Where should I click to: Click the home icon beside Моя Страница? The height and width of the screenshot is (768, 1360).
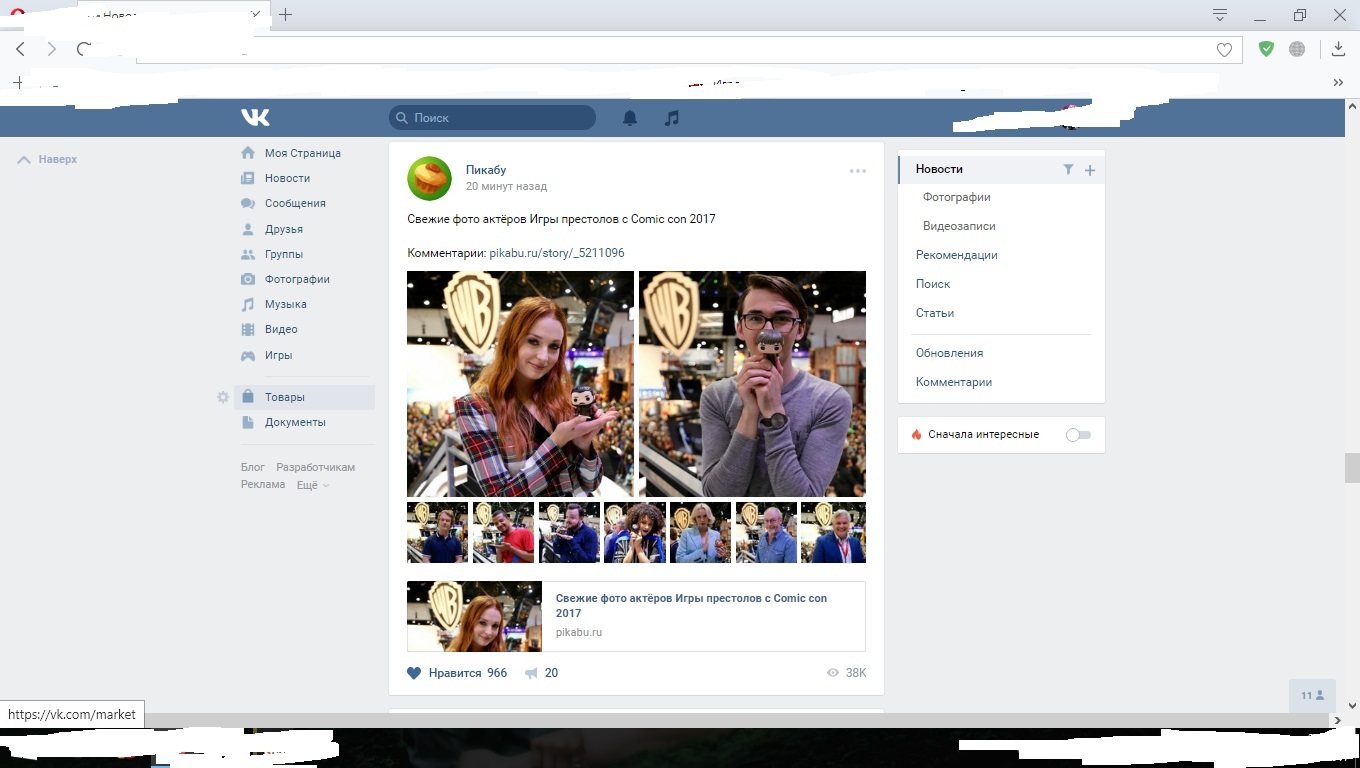(x=248, y=153)
